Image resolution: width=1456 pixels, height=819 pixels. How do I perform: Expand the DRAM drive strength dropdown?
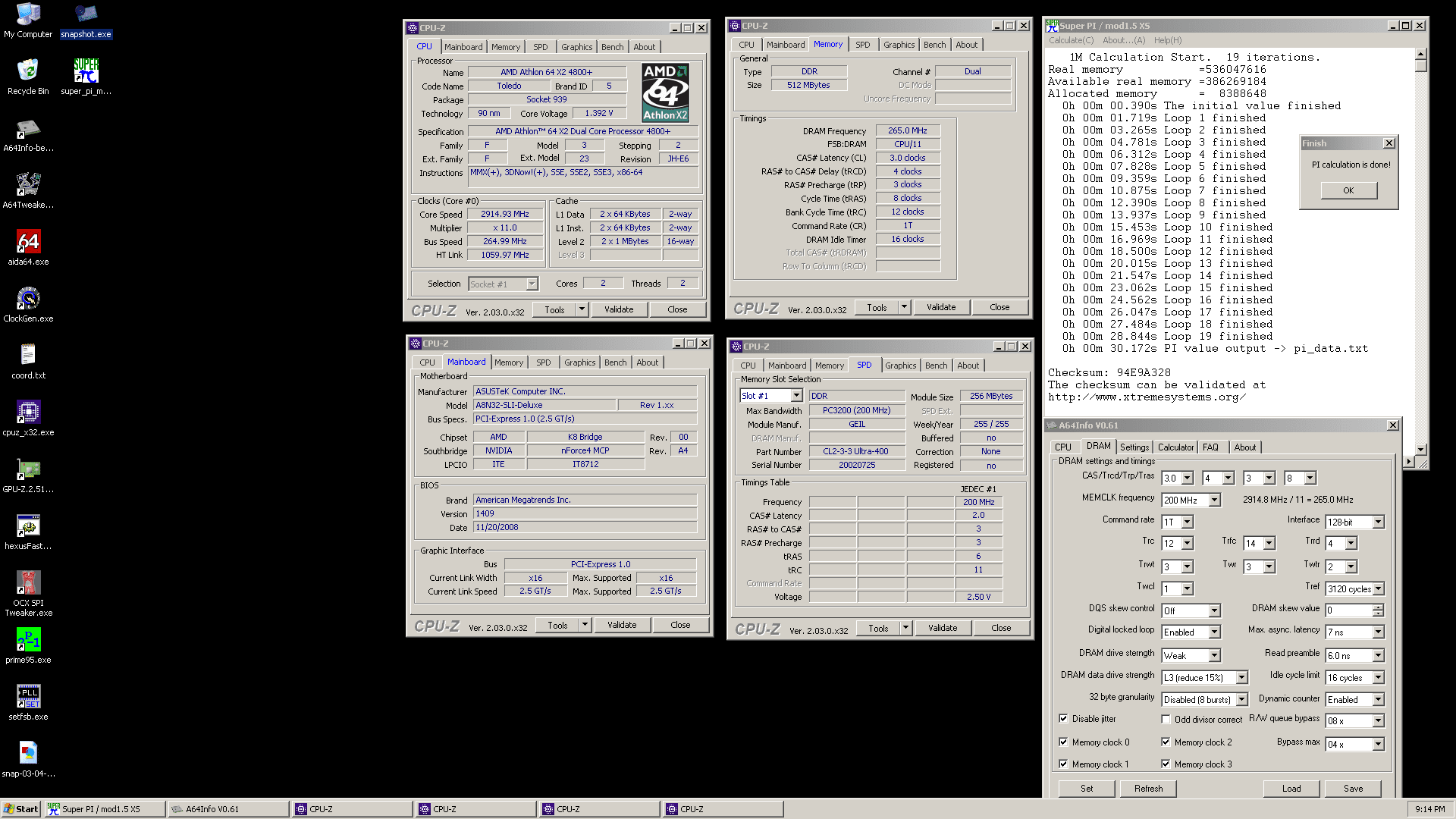[1214, 656]
